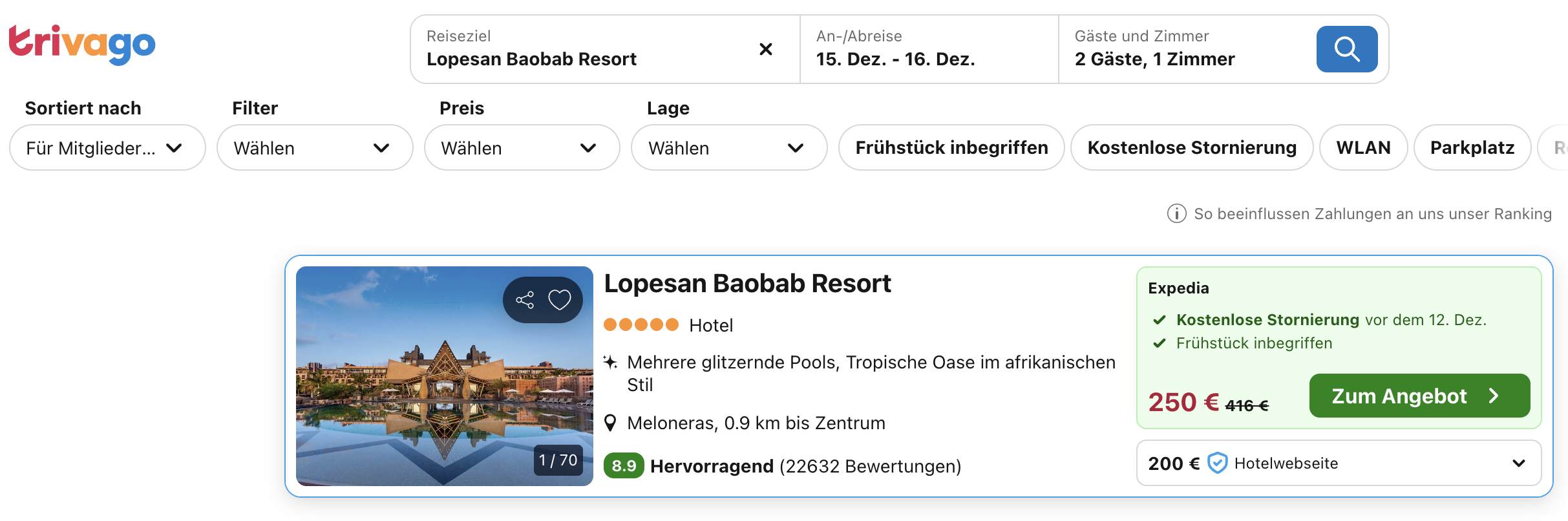
Task: Click the blue search magnifier button
Action: [x=1346, y=49]
